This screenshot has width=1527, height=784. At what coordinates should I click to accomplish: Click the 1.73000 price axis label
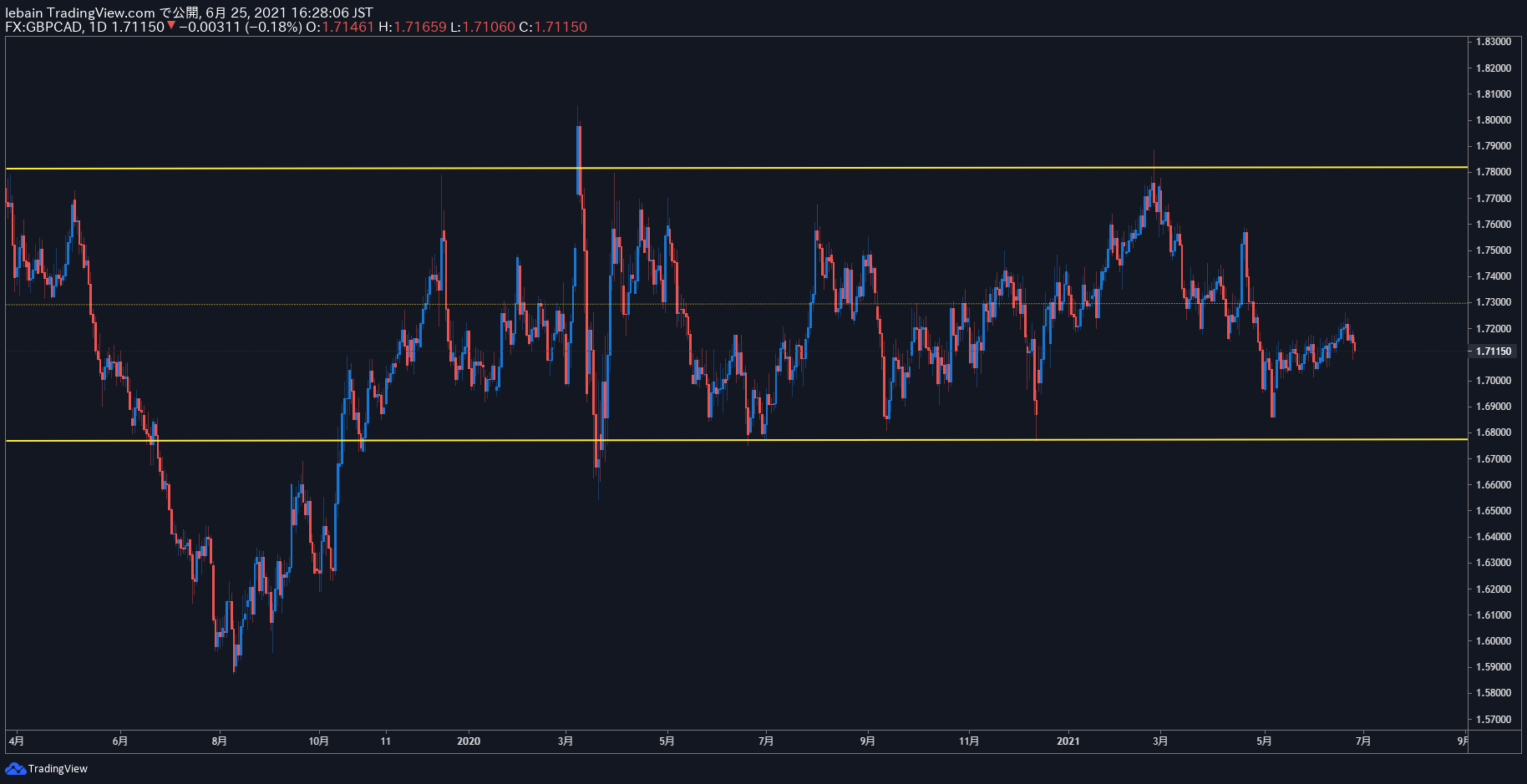click(x=1494, y=302)
